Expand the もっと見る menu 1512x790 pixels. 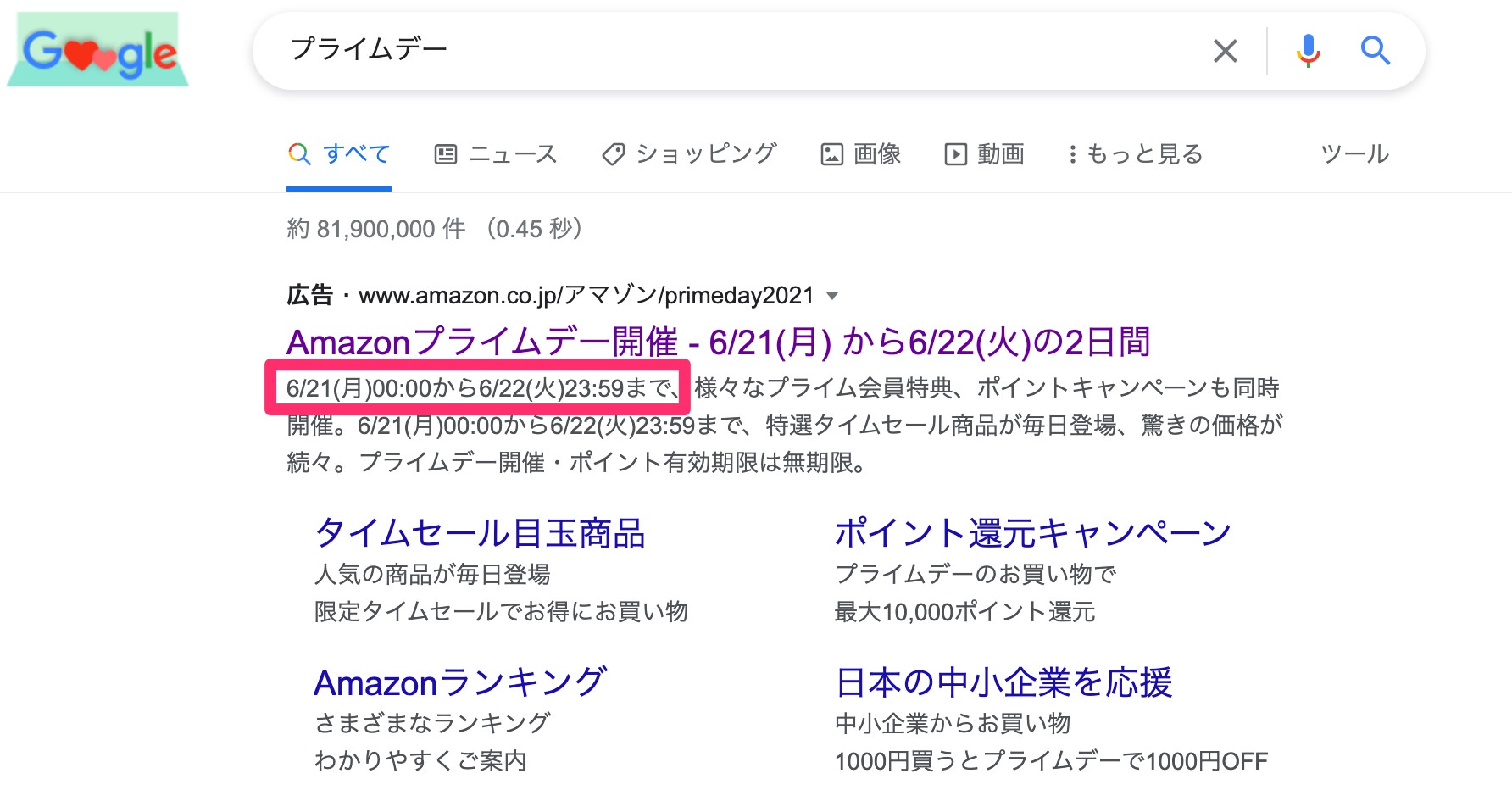1135,154
